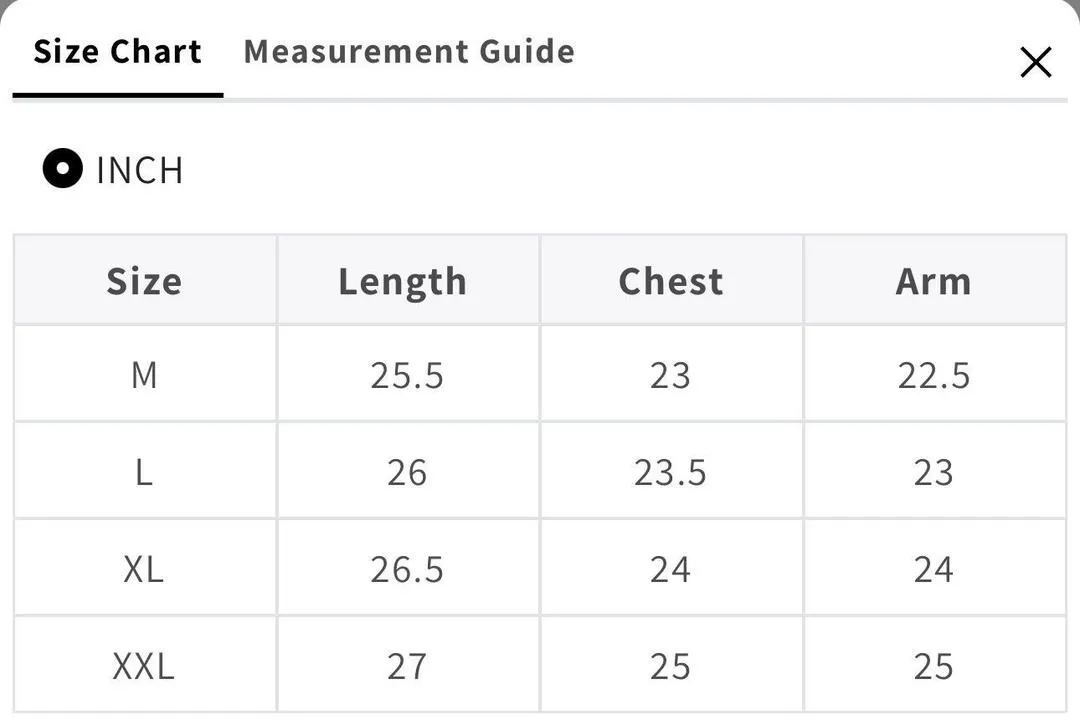Click the INCH unit label text
The width and height of the screenshot is (1080, 720).
139,170
